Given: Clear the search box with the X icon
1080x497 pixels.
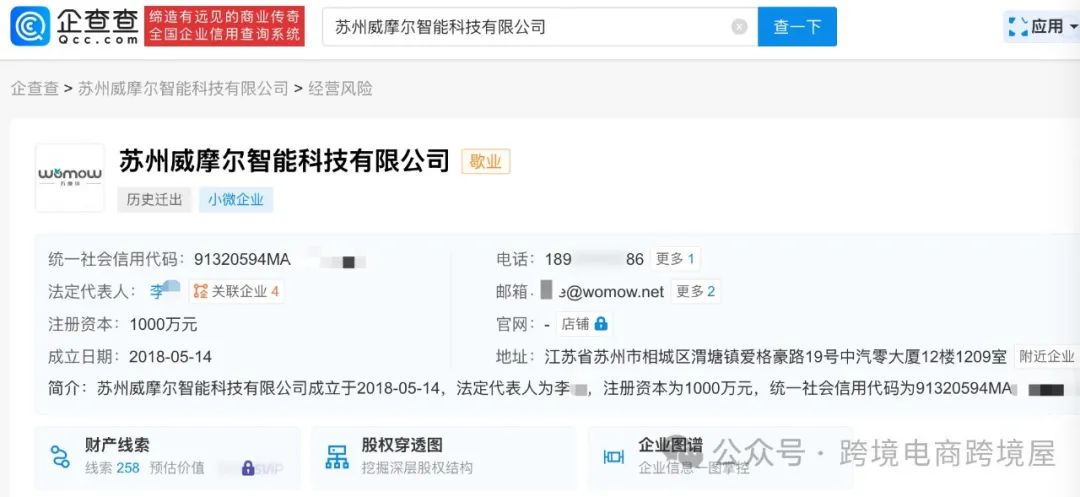Looking at the screenshot, I should coord(739,27).
